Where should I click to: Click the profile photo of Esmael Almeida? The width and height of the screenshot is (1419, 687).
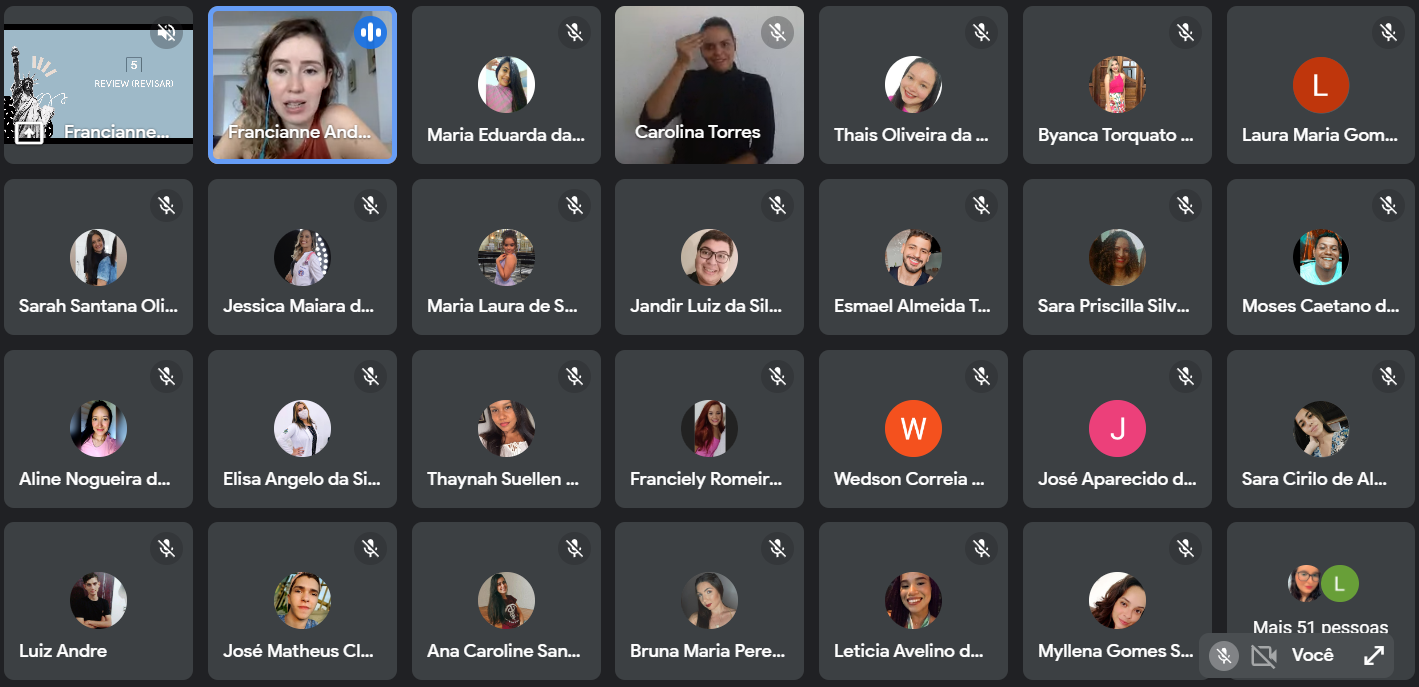click(913, 257)
